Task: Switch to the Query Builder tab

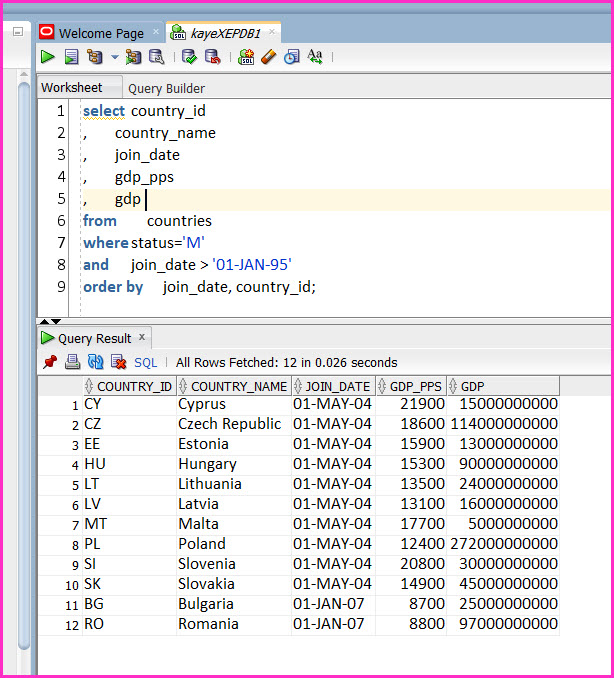Action: tap(166, 88)
